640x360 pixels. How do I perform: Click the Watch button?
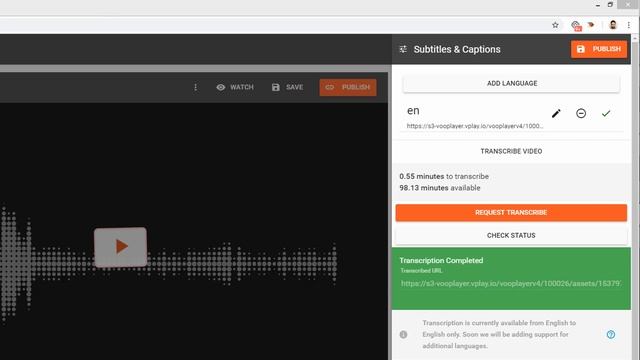tap(235, 87)
